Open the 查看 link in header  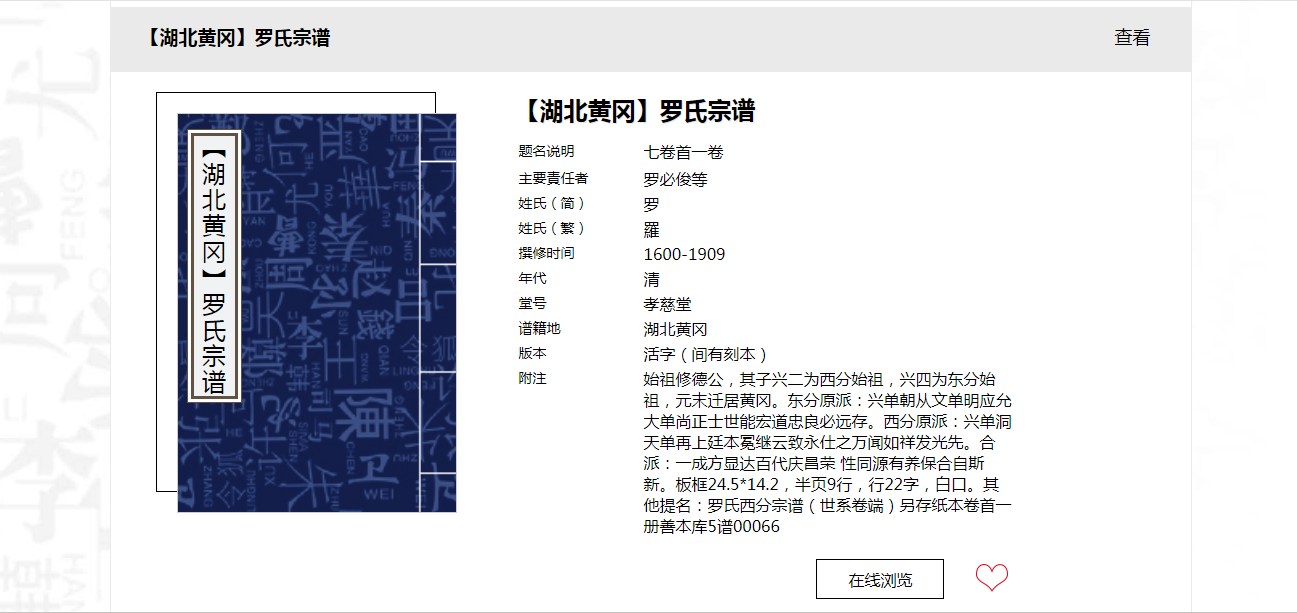[1132, 38]
